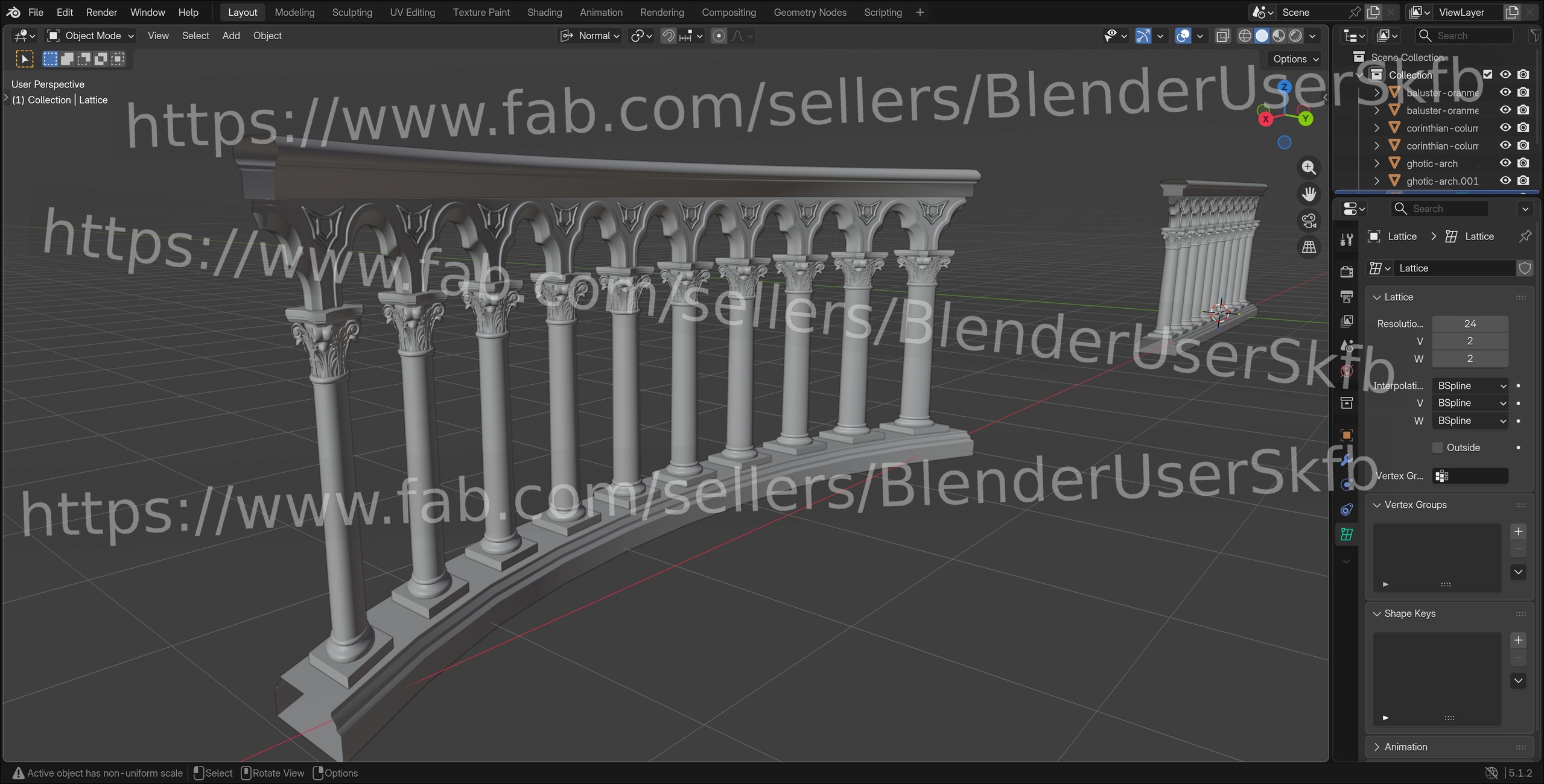Viewport: 1544px width, 784px height.
Task: Open the Object Mode dropdown
Action: click(91, 36)
